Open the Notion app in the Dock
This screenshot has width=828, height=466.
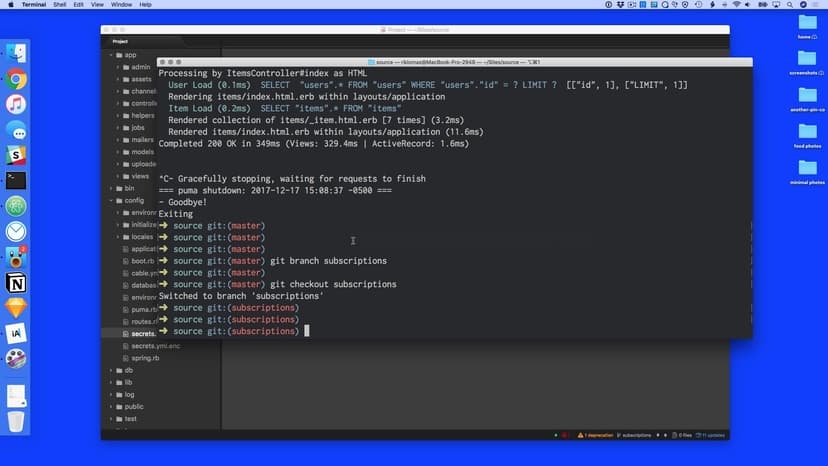pyautogui.click(x=16, y=283)
